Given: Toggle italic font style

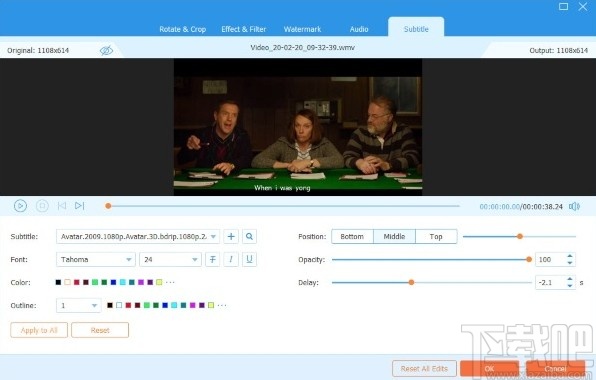Looking at the screenshot, I should click(x=231, y=260).
